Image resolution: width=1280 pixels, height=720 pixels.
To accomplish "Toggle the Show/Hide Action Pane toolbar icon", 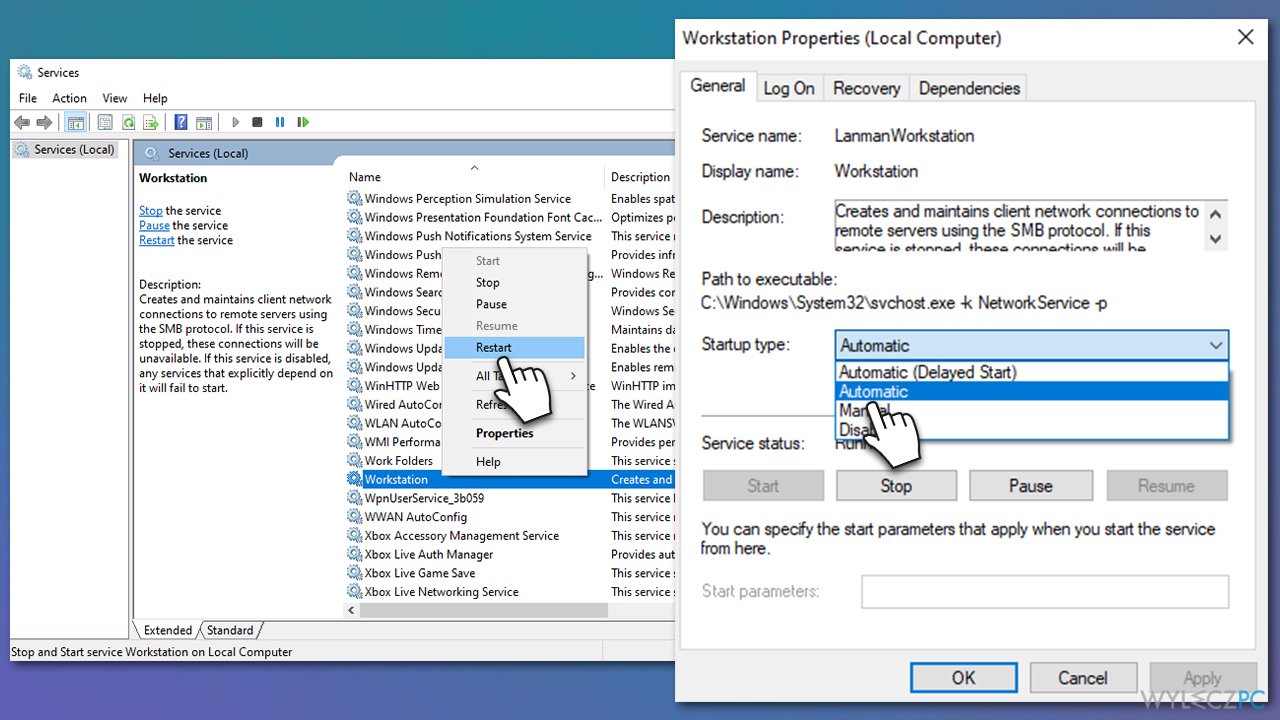I will (x=204, y=122).
